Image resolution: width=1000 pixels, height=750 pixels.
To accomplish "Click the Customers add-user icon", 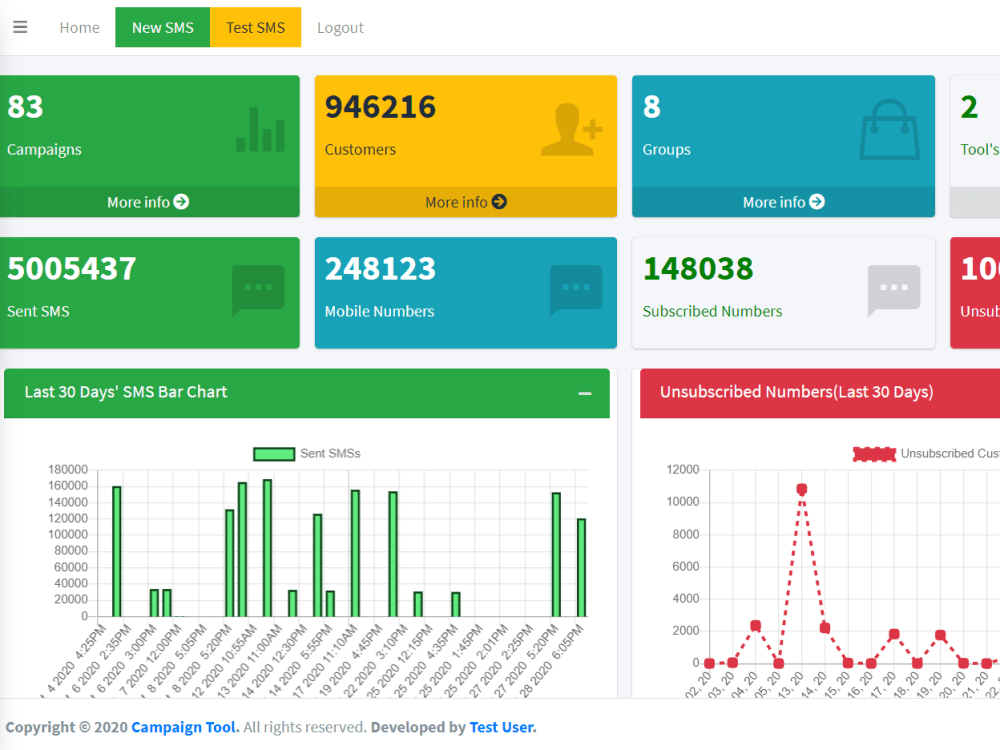I will pyautogui.click(x=571, y=130).
